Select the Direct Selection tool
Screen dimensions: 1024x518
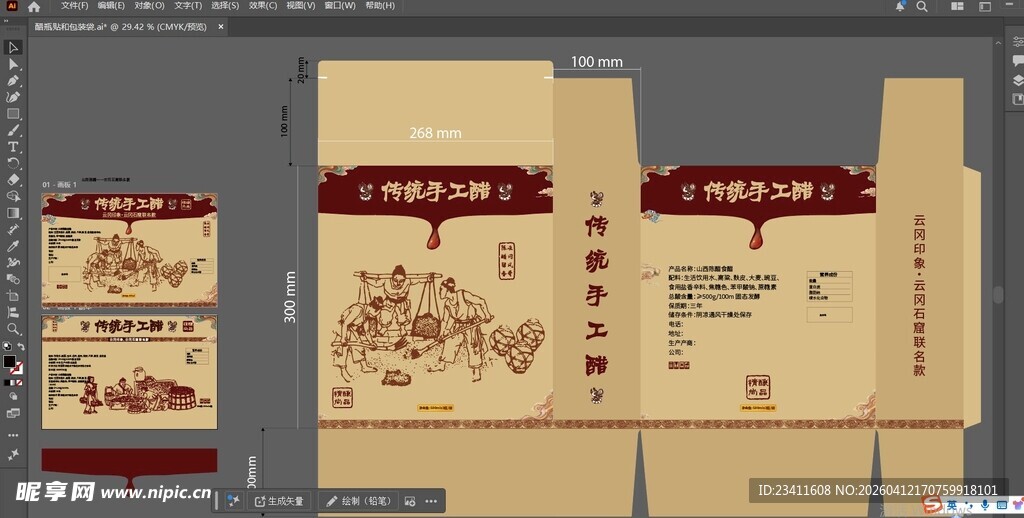(x=13, y=64)
